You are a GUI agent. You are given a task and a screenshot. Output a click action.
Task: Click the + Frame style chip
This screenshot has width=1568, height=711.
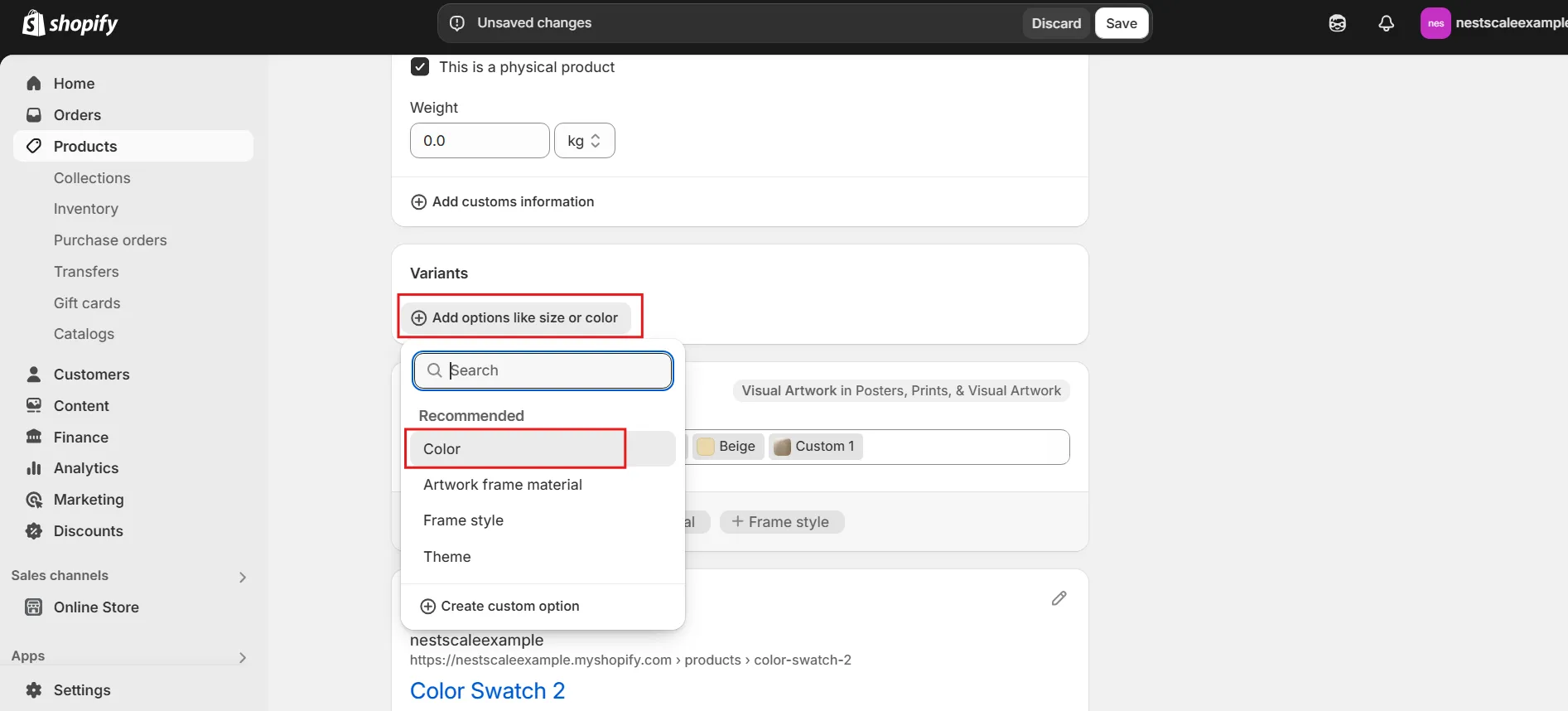[781, 522]
